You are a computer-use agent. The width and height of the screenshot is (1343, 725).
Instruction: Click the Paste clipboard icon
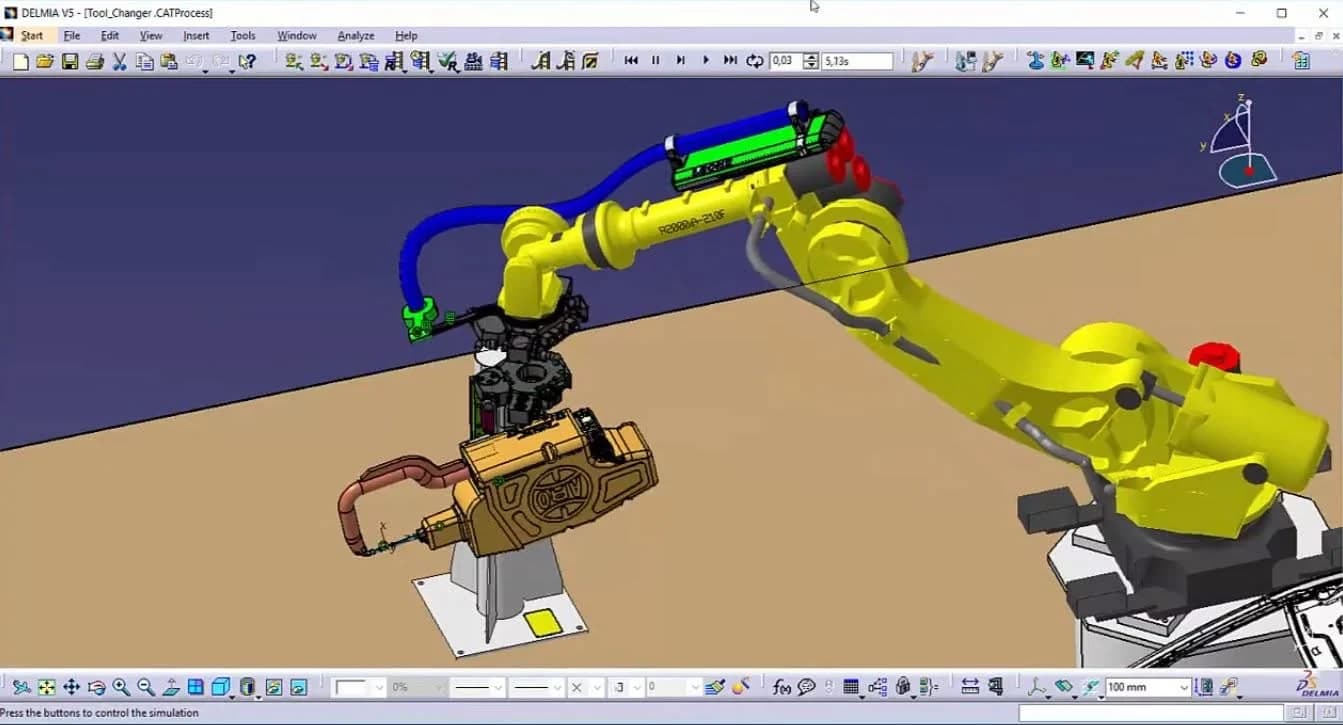tap(169, 61)
